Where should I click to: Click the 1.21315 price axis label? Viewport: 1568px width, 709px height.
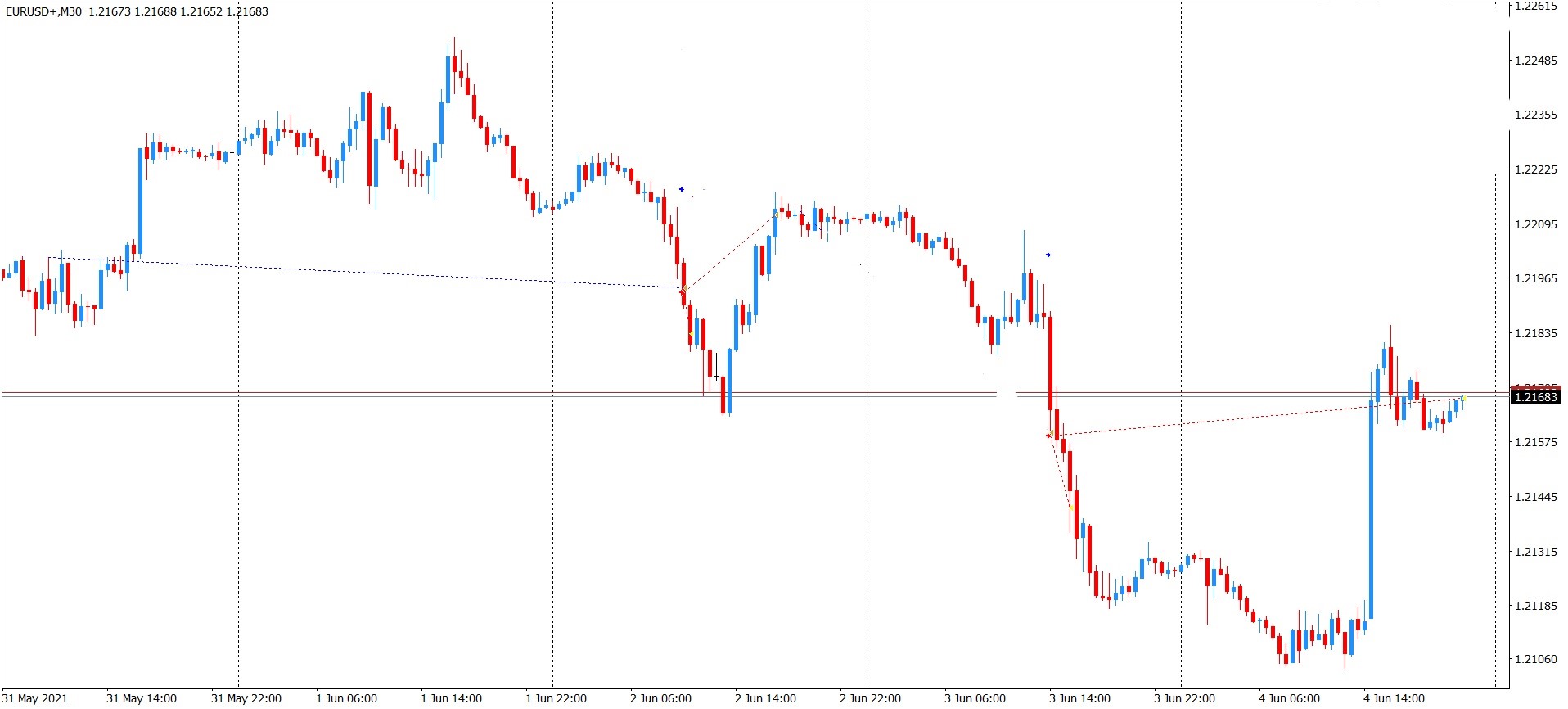(x=1536, y=552)
